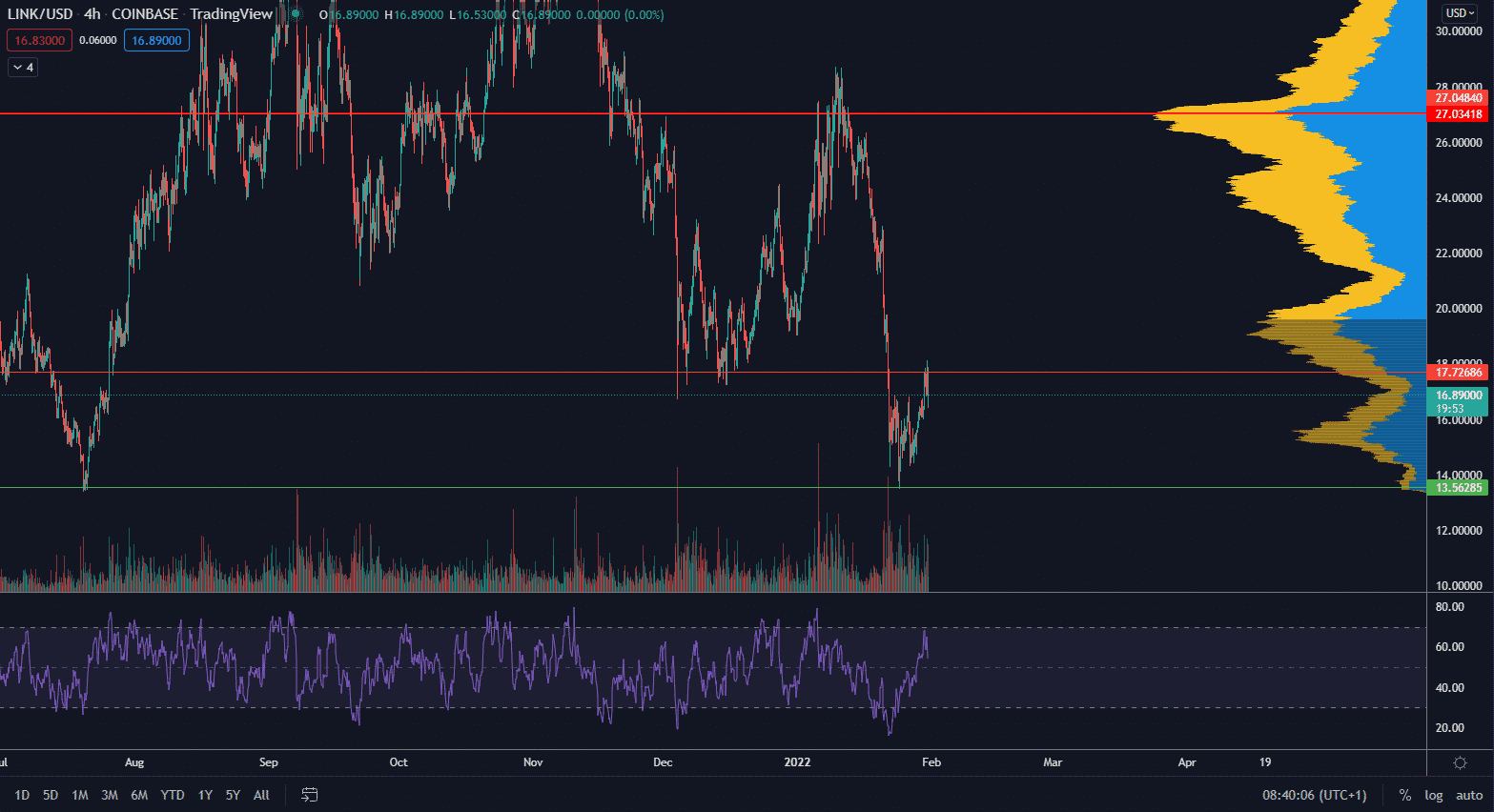This screenshot has height=812, width=1494.
Task: Click the blue buy price 16.89000 button
Action: coord(156,40)
